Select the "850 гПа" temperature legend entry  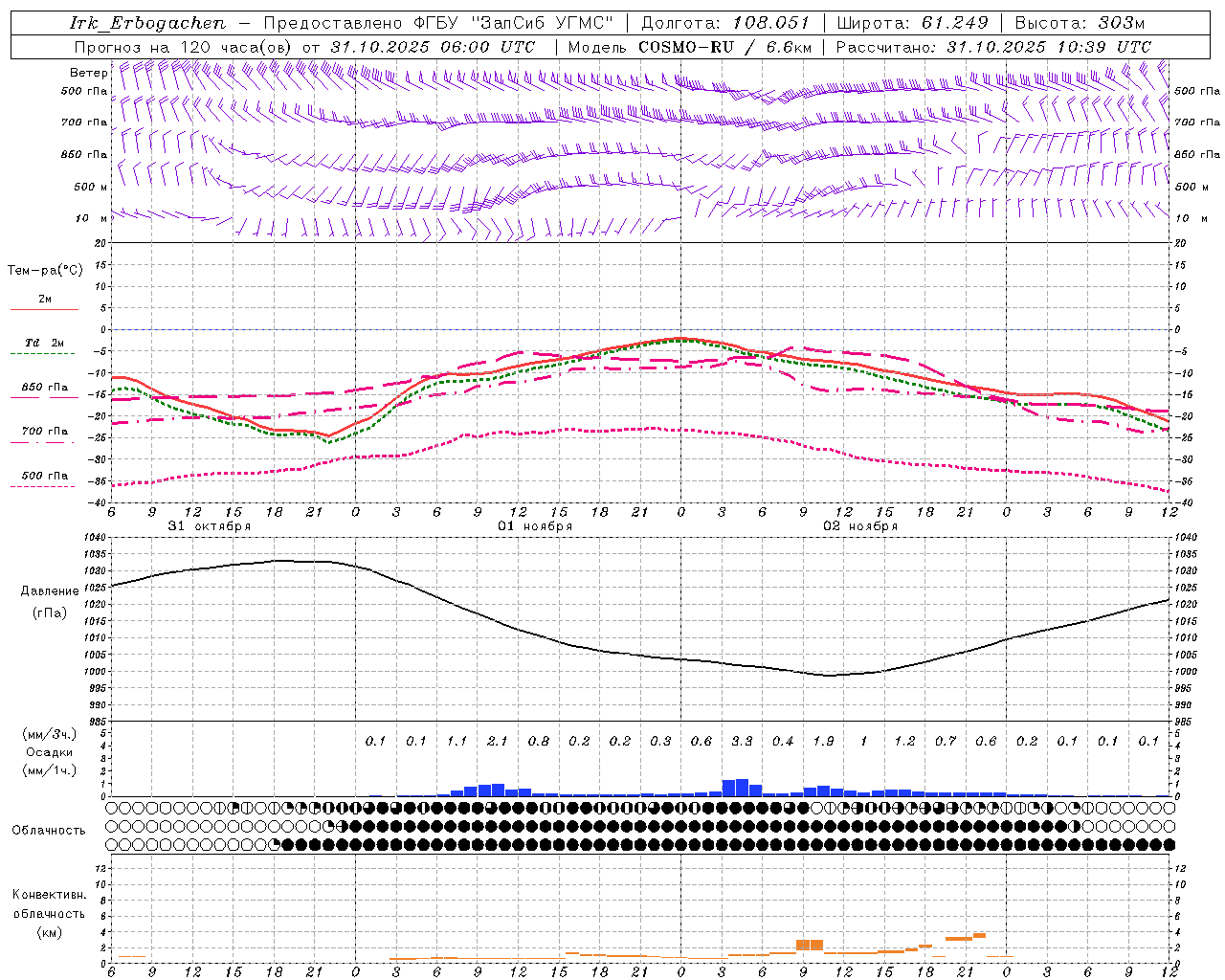[x=45, y=388]
